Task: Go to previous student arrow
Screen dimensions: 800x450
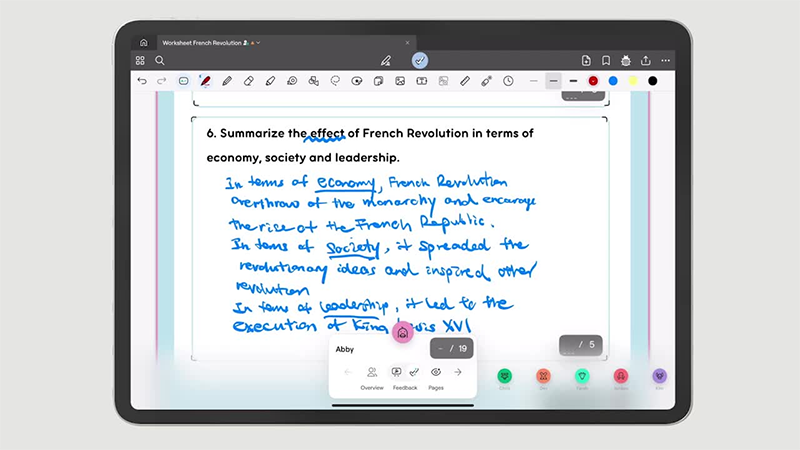Action: 348,372
